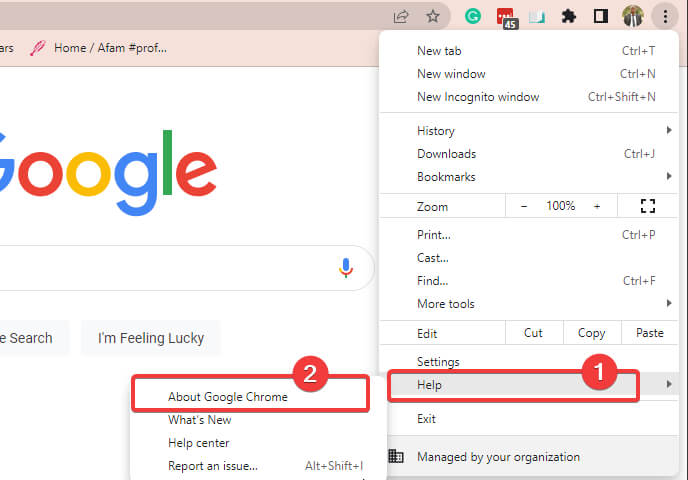Expand the Help submenu
The height and width of the screenshot is (480, 688).
click(x=529, y=385)
